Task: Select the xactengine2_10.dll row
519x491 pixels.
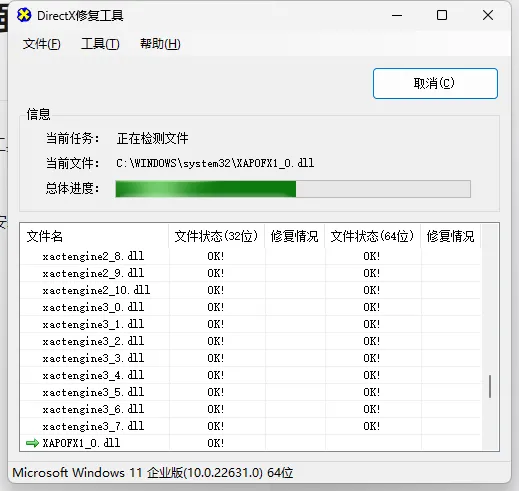Action: [250, 290]
